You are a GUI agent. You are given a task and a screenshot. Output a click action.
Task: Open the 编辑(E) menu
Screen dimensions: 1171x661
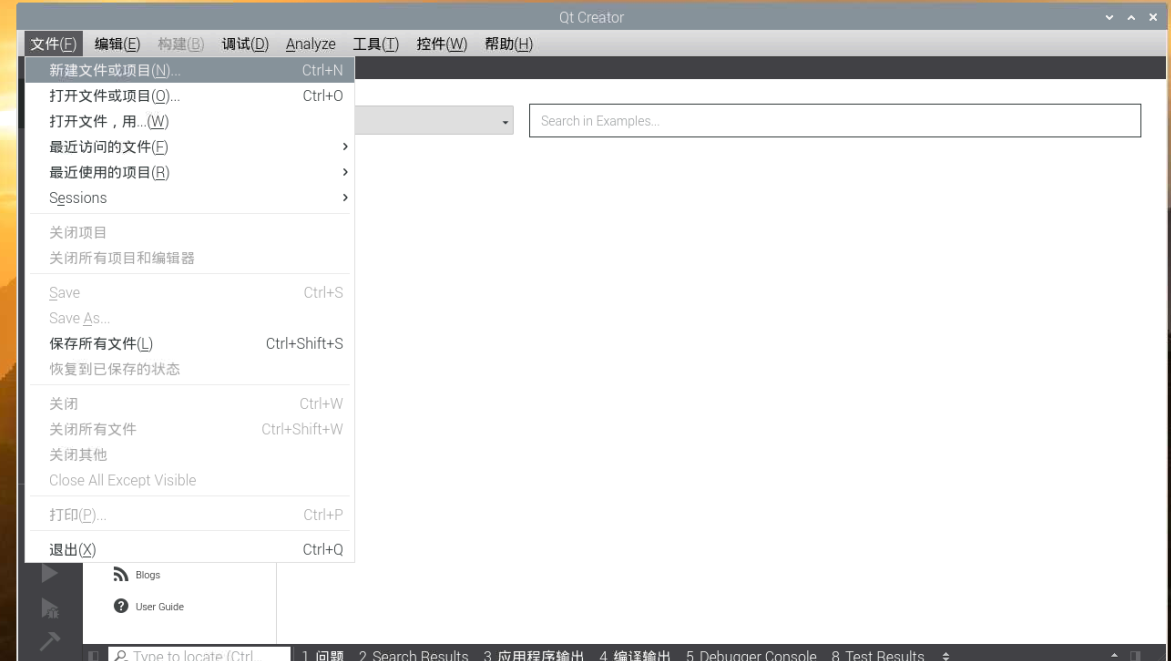[x=117, y=44]
